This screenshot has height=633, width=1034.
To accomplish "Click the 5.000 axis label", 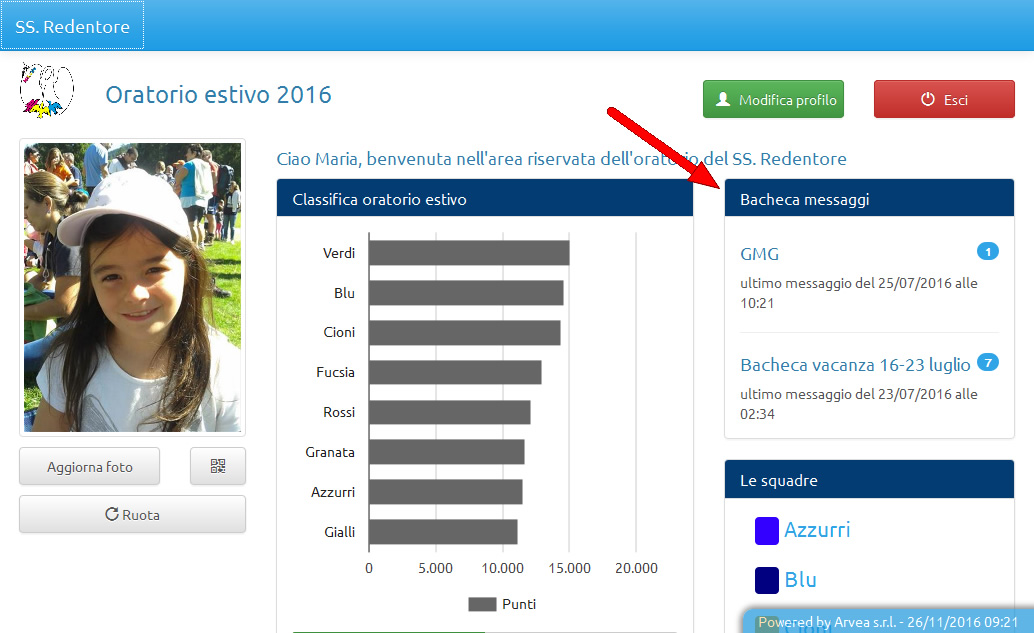I will pyautogui.click(x=435, y=568).
